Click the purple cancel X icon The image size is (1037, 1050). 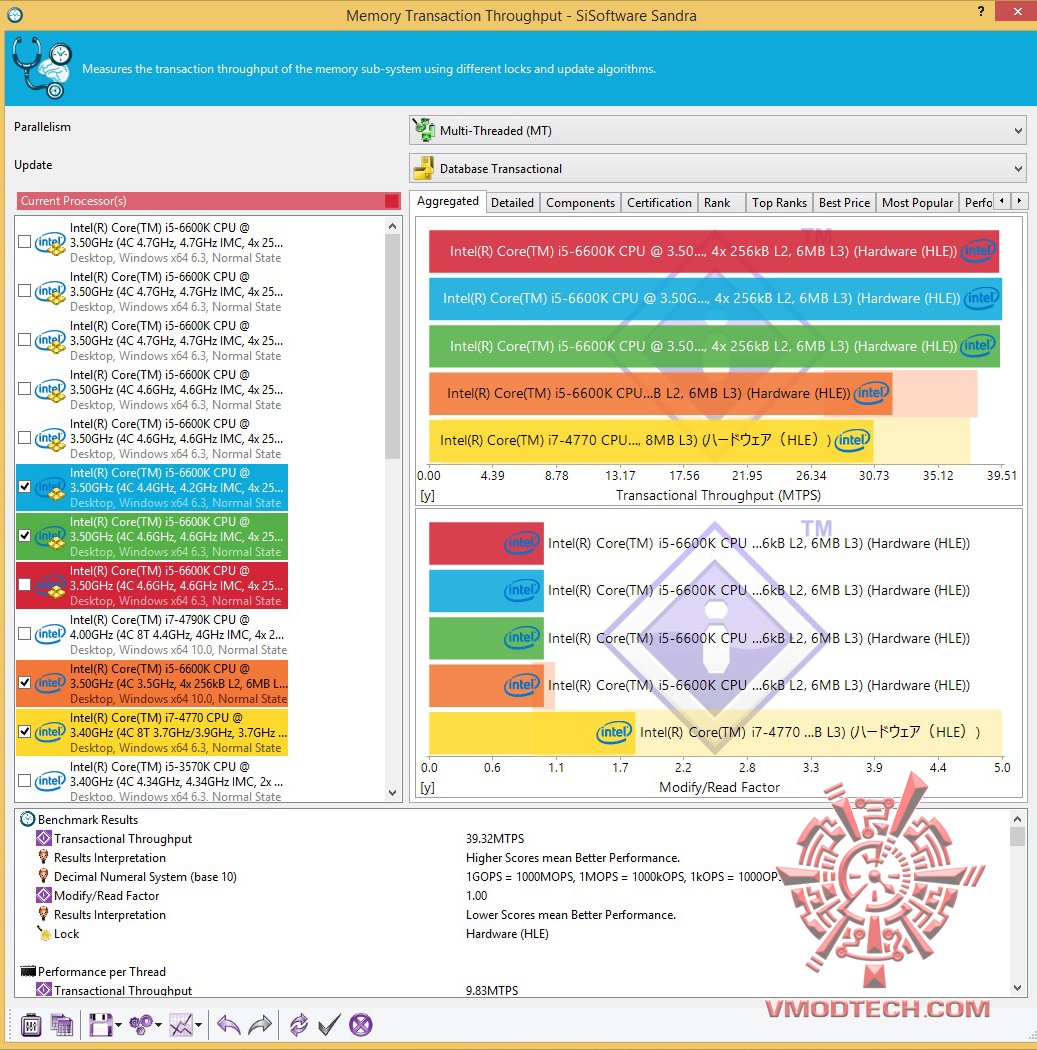coord(361,1025)
